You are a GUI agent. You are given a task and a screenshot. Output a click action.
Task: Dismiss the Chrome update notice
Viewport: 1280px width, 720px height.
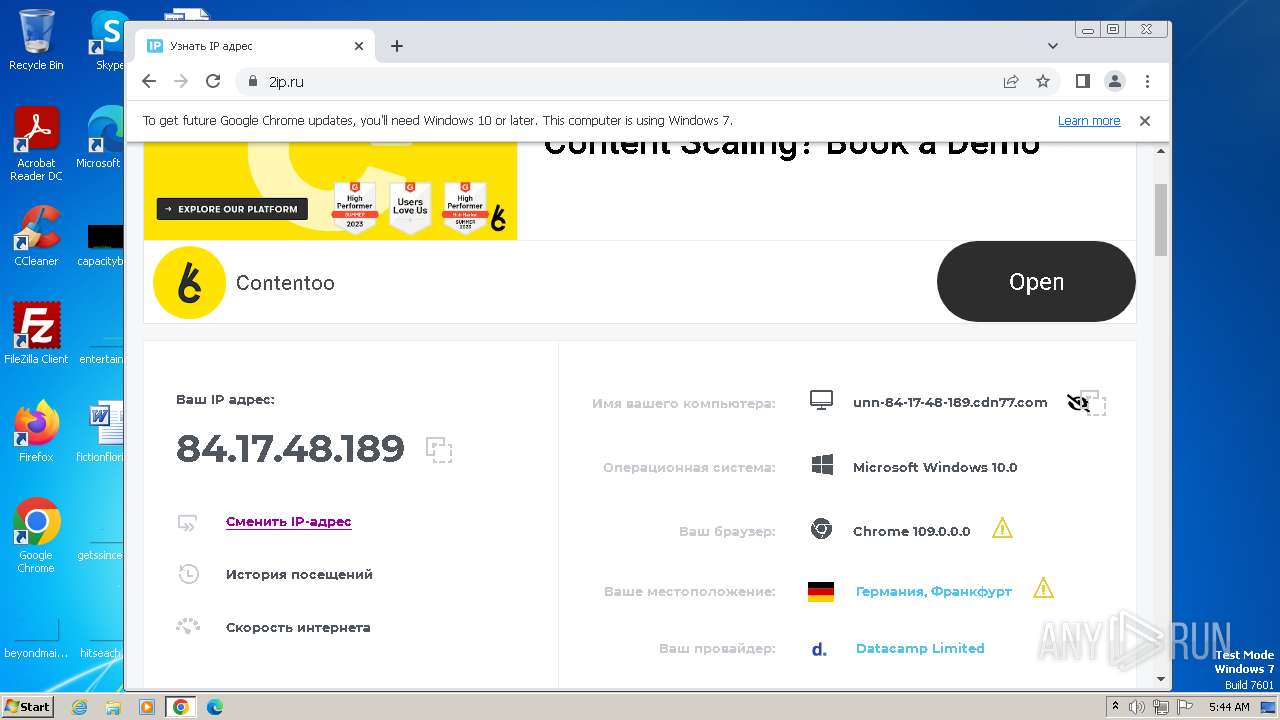[1145, 121]
